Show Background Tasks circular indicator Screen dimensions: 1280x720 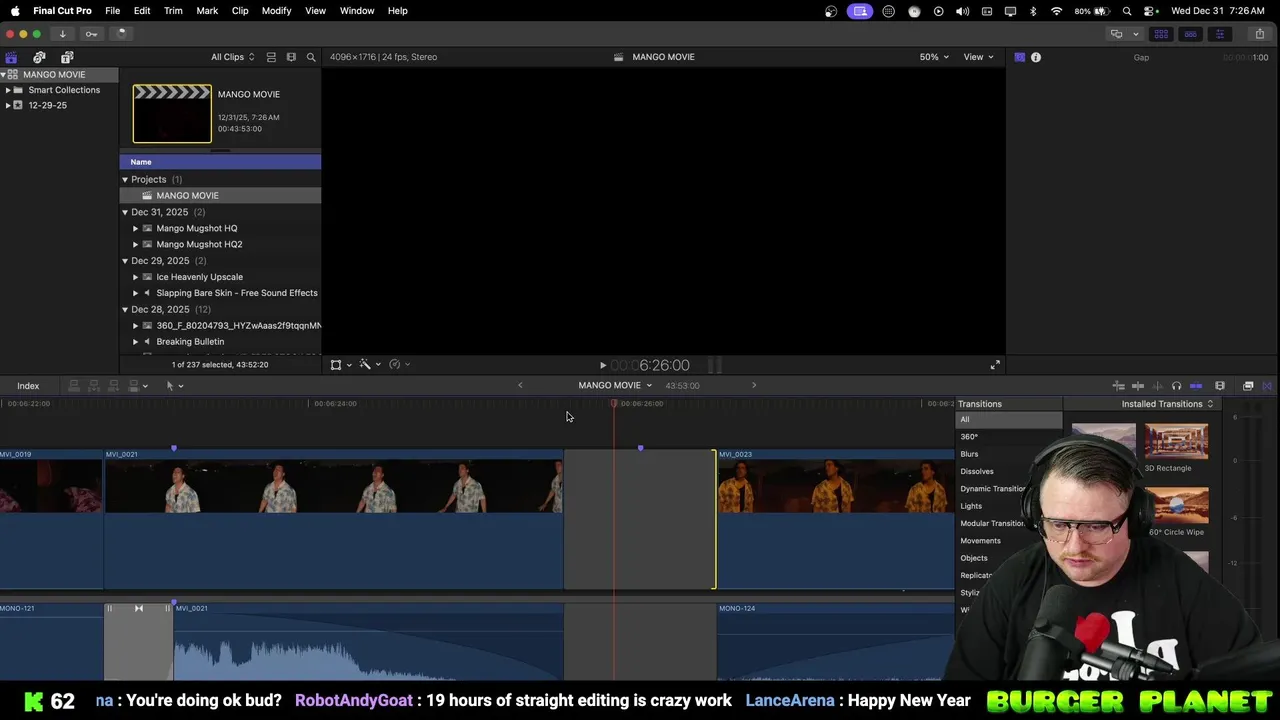(x=121, y=34)
